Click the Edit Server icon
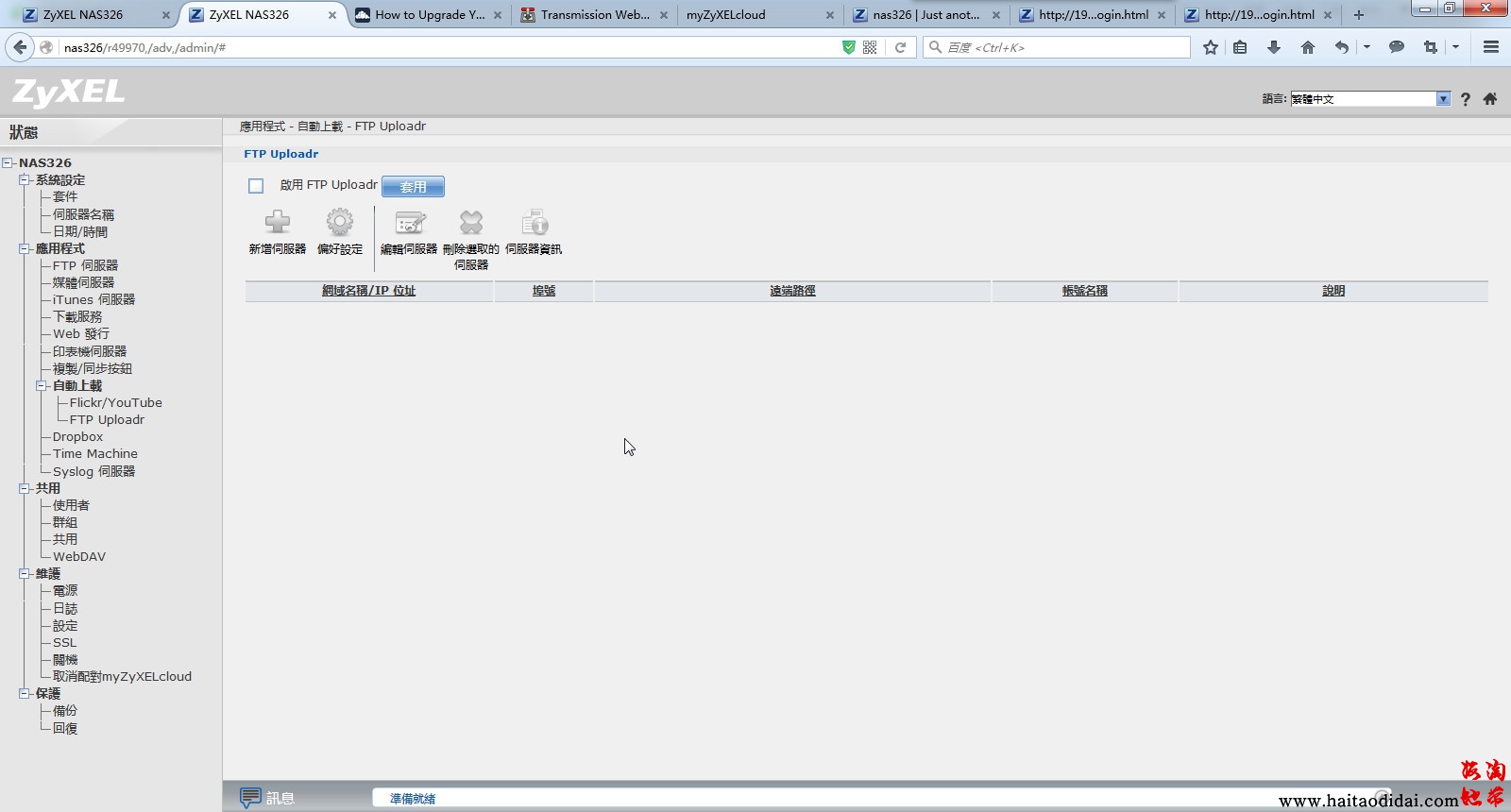Screen dimensions: 1511x812 [409, 223]
